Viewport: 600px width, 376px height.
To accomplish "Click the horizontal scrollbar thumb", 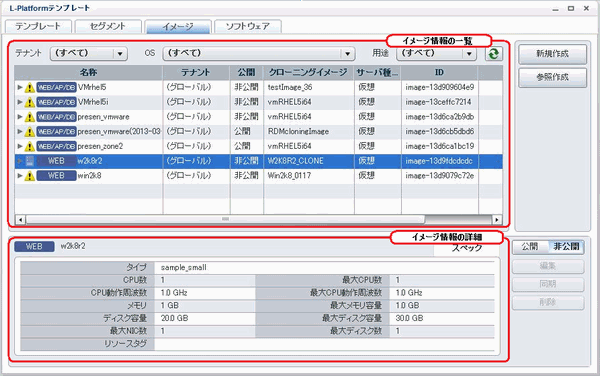I will [225, 220].
